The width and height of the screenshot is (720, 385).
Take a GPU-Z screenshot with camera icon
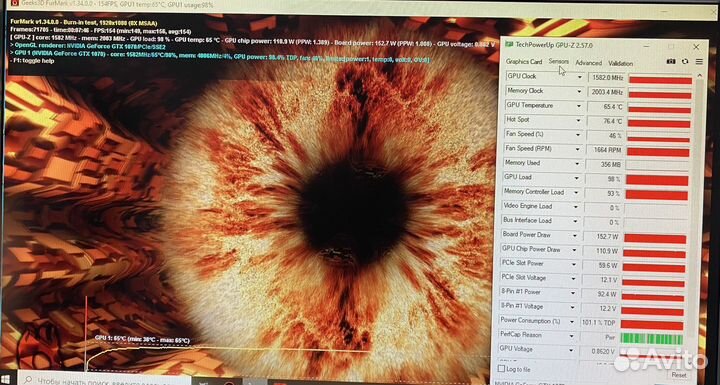[671, 62]
